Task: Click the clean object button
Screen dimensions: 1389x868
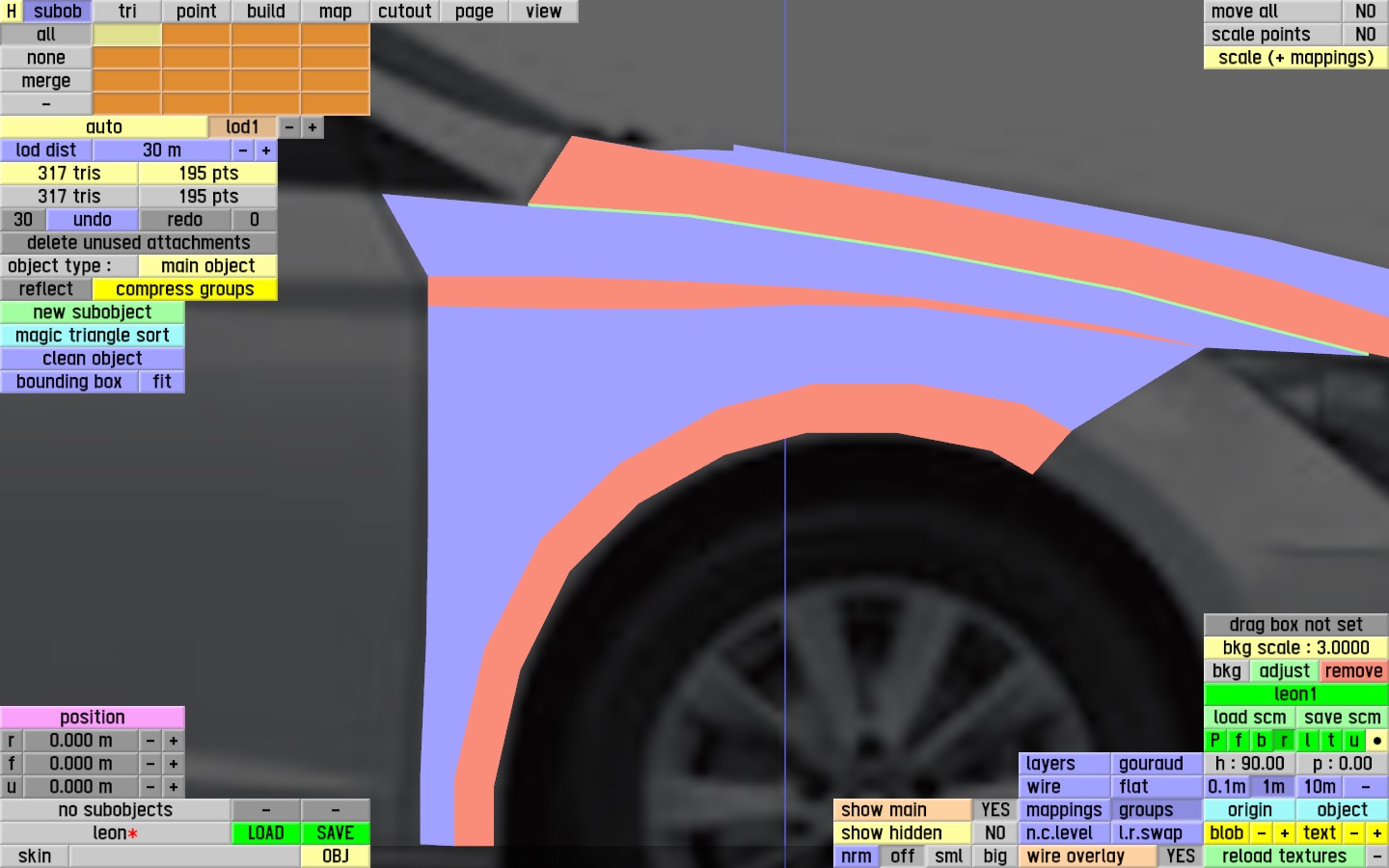Action: [x=93, y=359]
